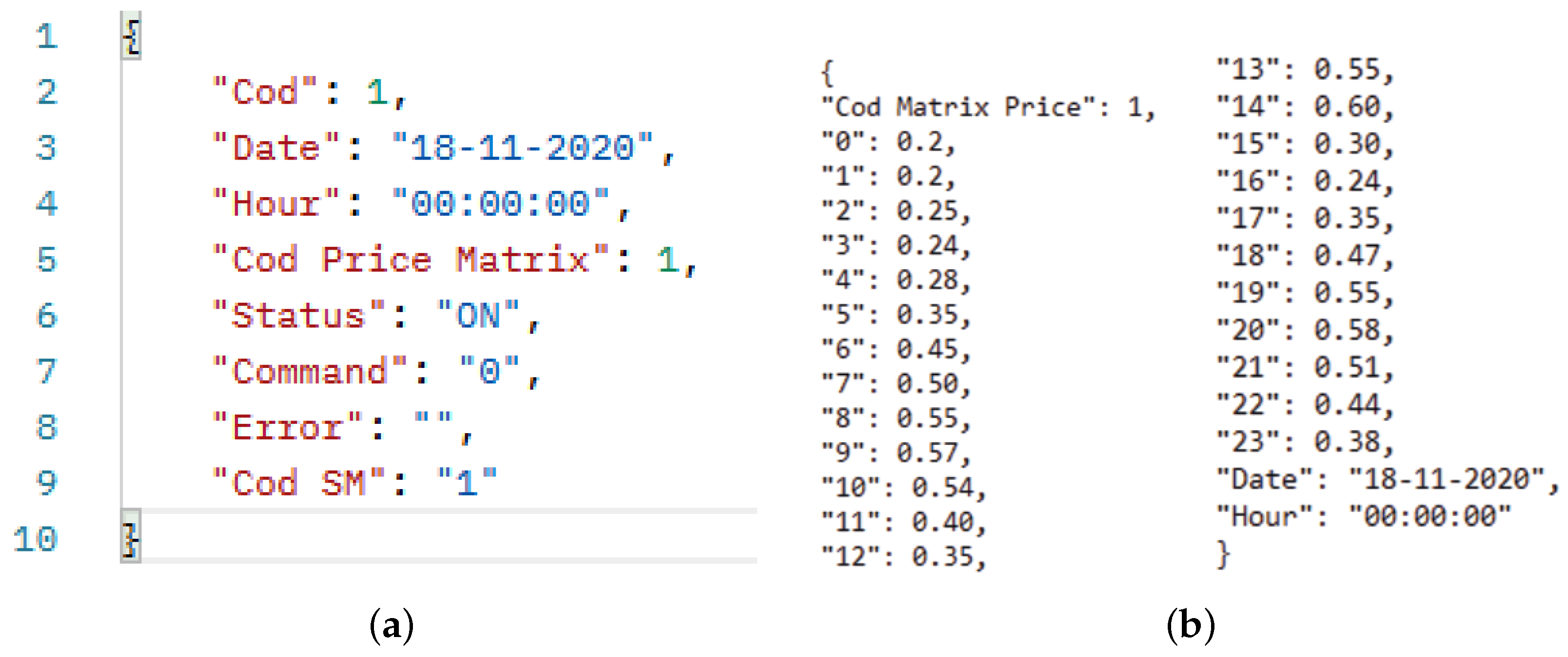The image size is (1568, 657).
Task: Click line number 5 in the gutter
Action: point(47,260)
